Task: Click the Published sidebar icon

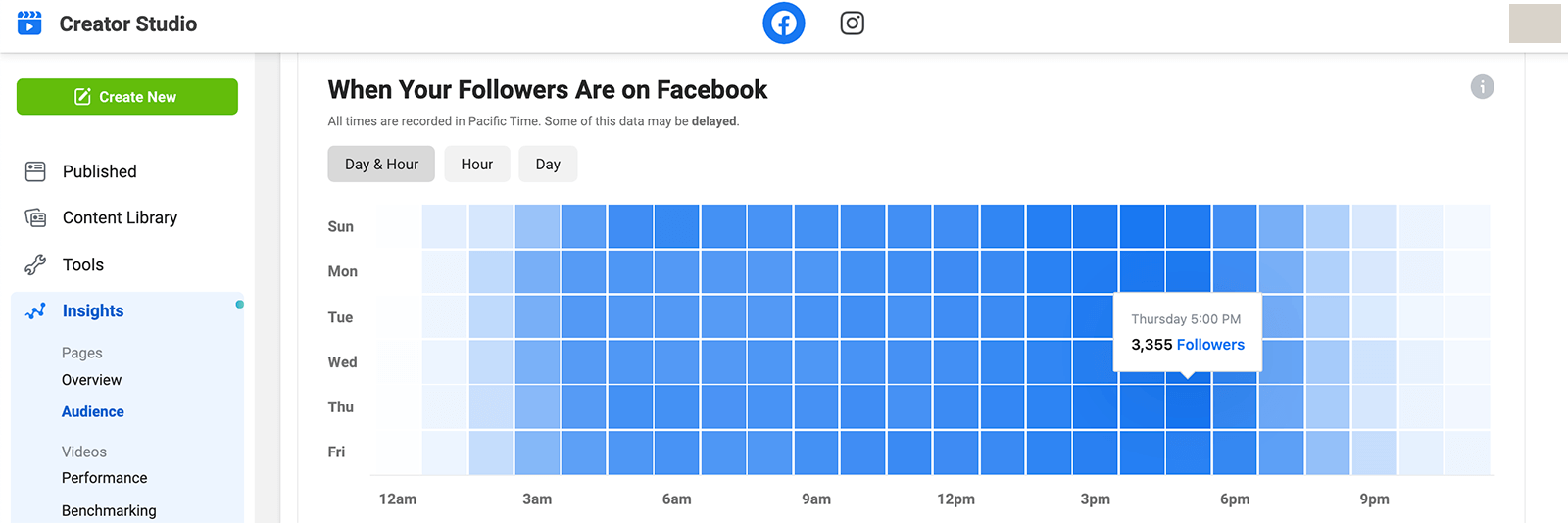Action: 35,171
